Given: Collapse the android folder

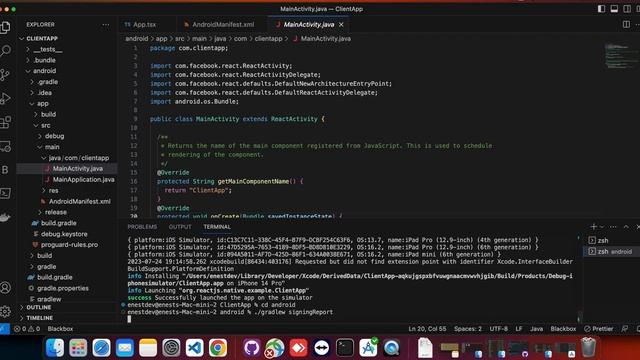Looking at the screenshot, I should [x=67, y=71].
